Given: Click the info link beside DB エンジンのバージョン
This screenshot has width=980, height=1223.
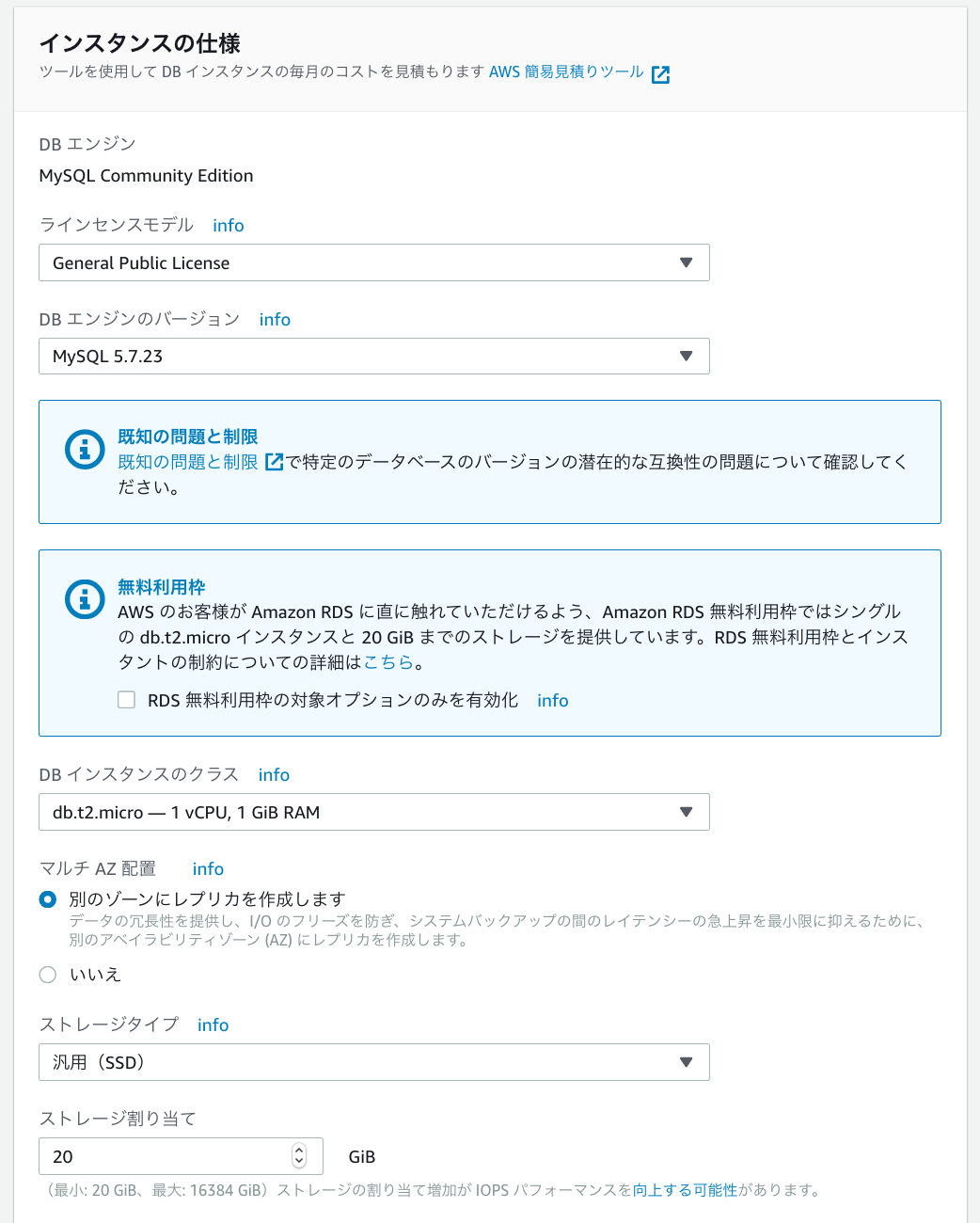Looking at the screenshot, I should point(275,320).
